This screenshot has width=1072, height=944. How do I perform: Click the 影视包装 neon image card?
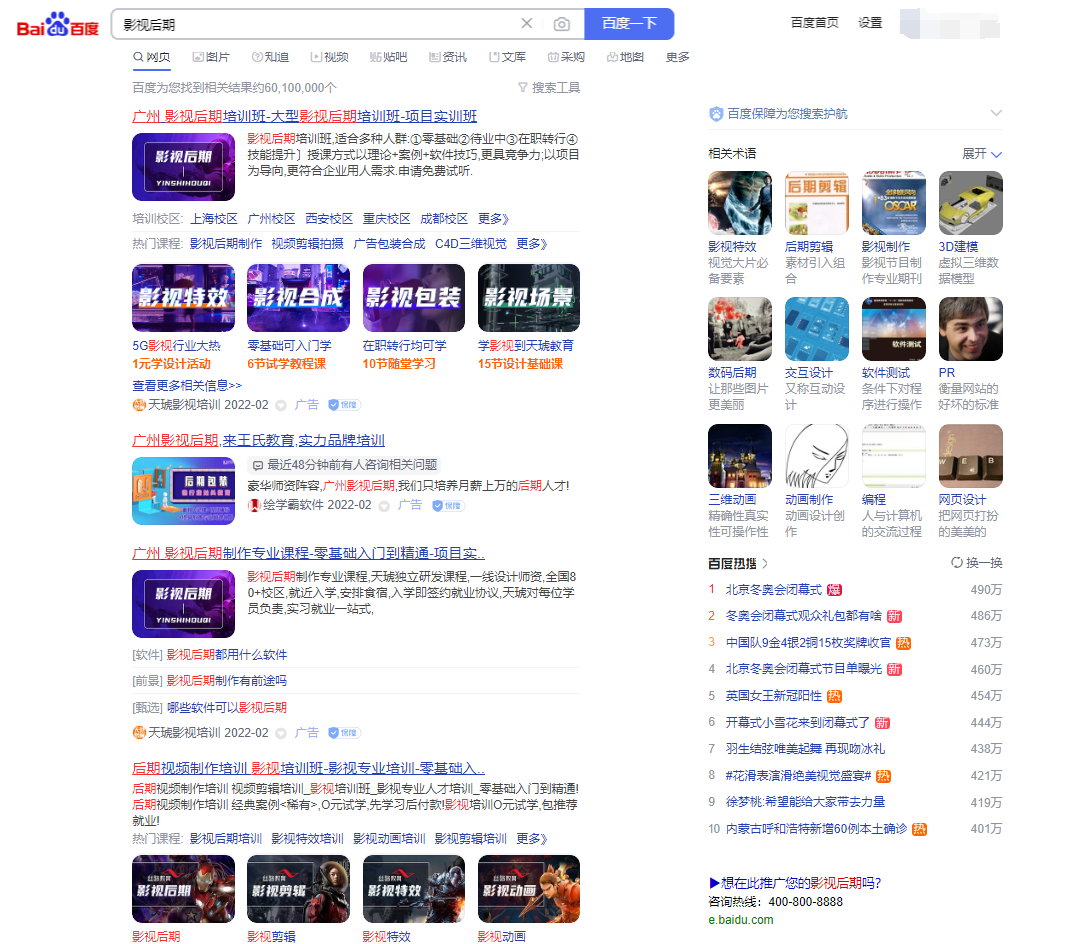(x=414, y=298)
